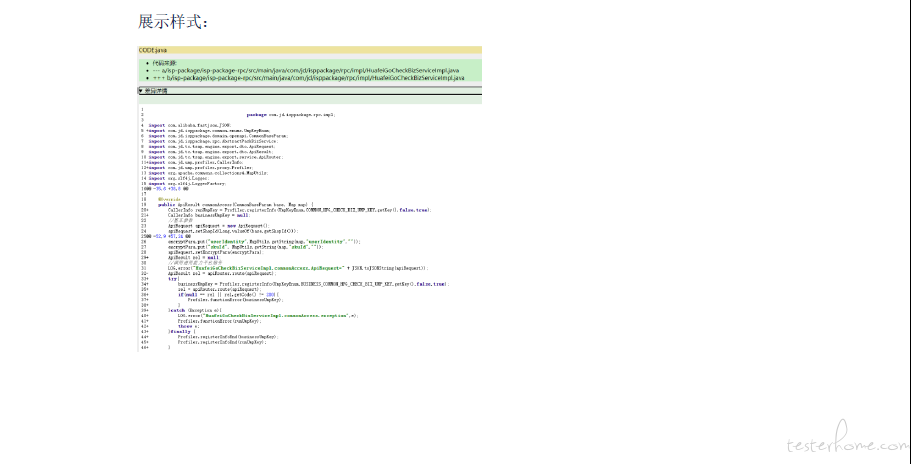Viewport: 911px width, 464px height.
Task: Click the import MapUtils line
Action: 208,173
